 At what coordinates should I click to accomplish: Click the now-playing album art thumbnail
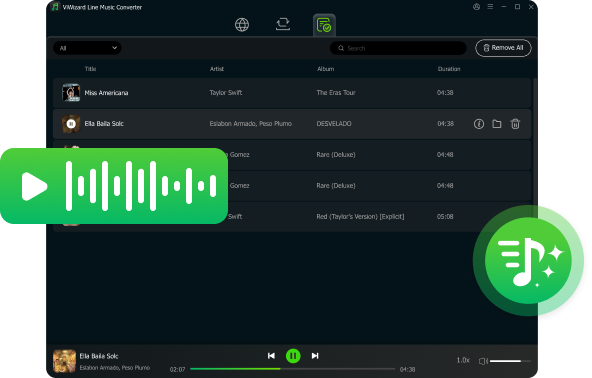point(64,361)
